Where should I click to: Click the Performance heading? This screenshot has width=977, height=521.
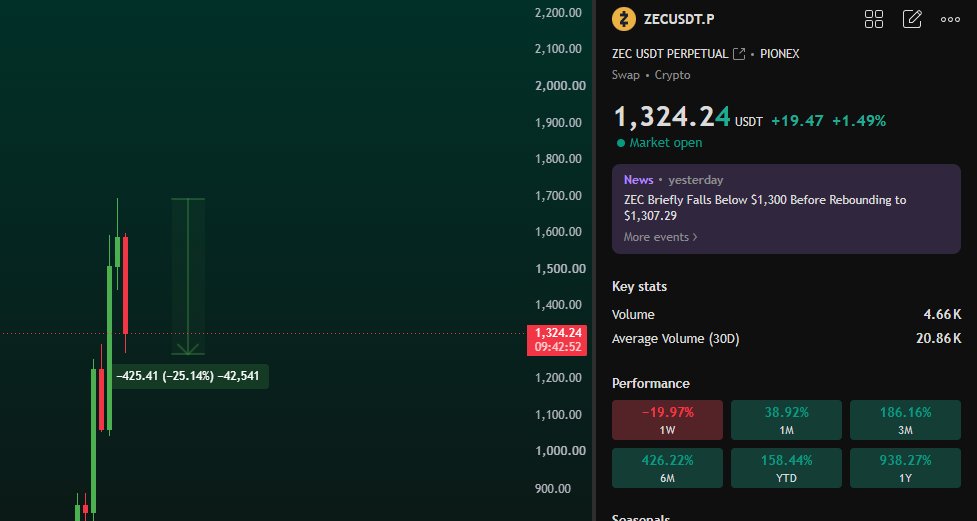point(651,383)
